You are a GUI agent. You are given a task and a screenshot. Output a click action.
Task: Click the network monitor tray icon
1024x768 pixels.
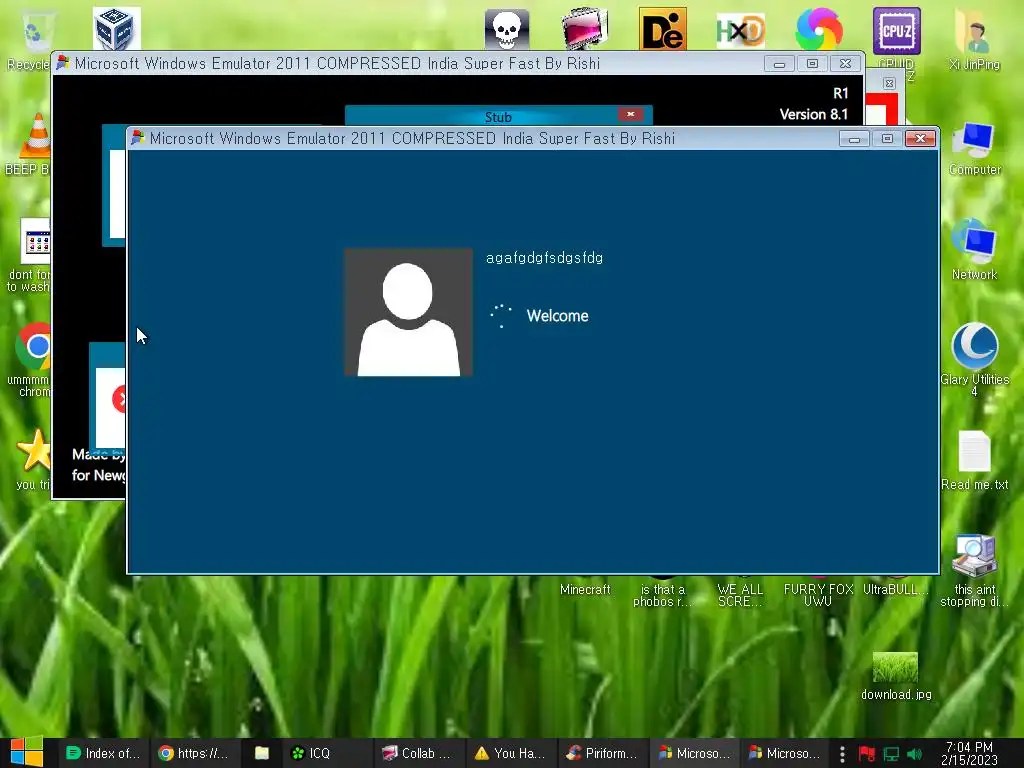click(891, 754)
